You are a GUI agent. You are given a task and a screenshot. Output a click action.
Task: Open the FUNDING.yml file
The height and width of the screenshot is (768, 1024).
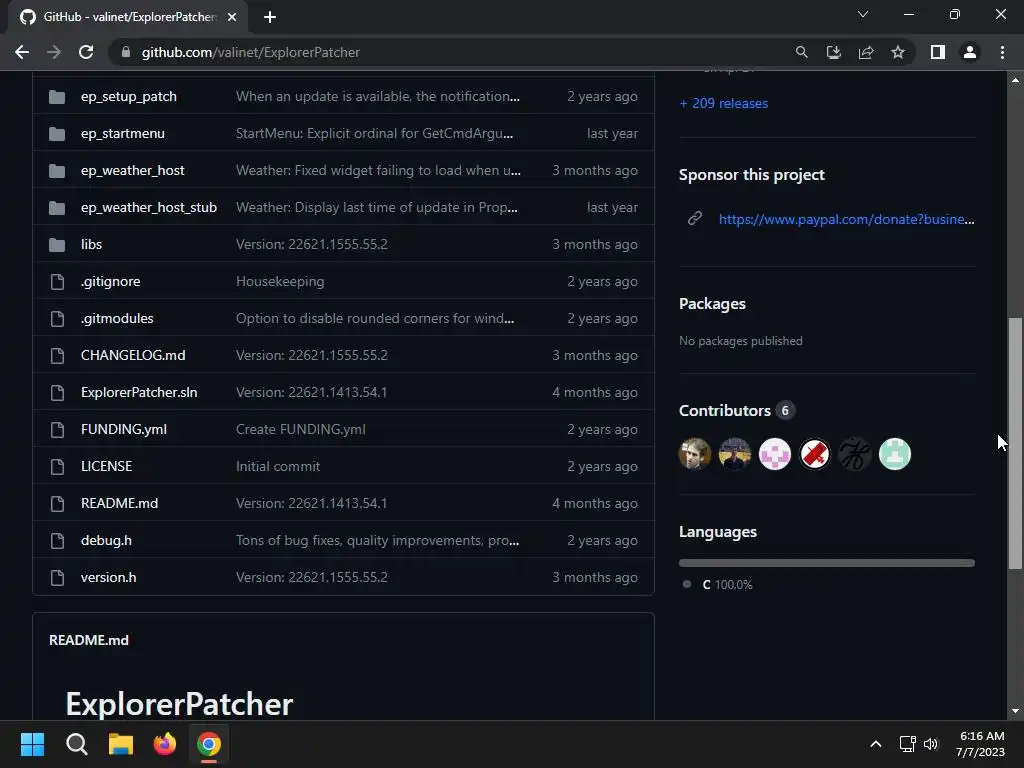click(x=124, y=429)
